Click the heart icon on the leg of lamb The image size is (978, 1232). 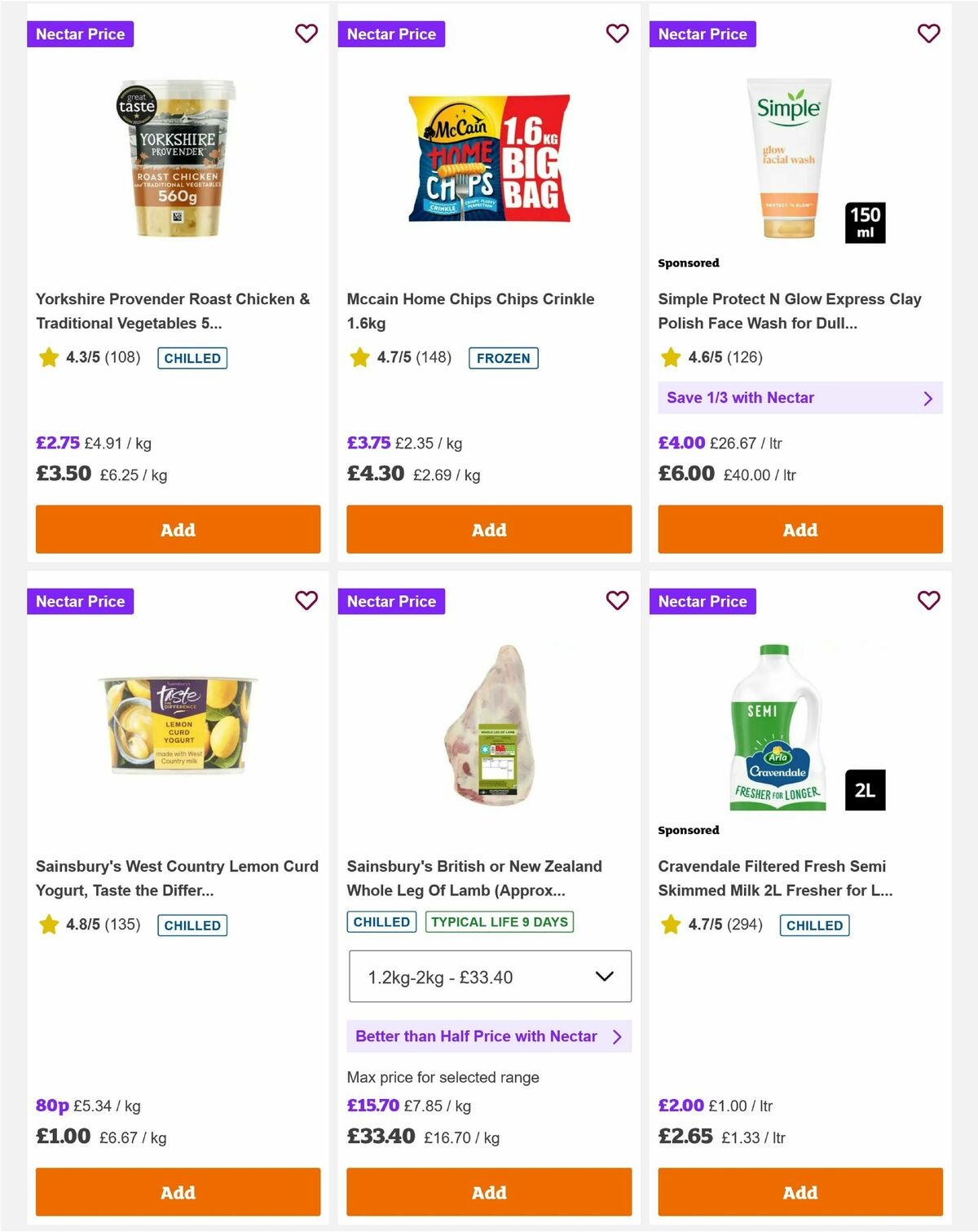click(x=618, y=601)
